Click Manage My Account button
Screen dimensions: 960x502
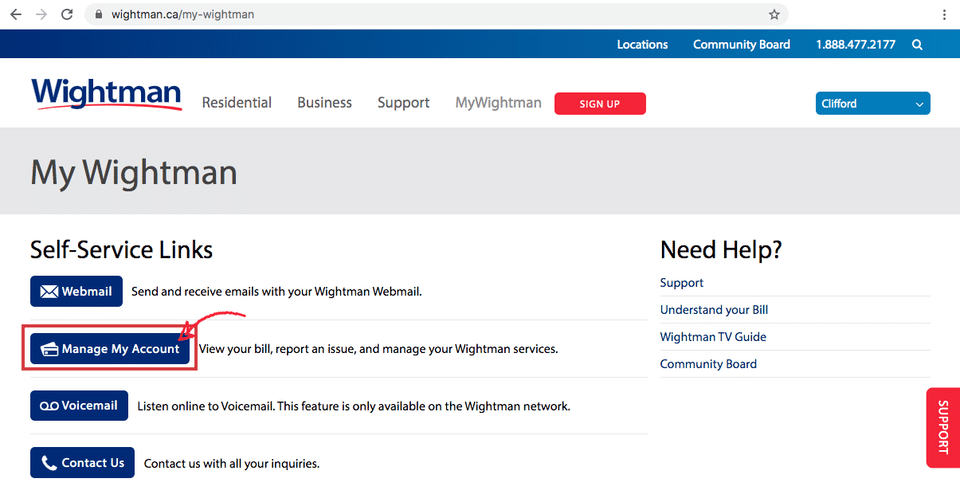tap(110, 349)
